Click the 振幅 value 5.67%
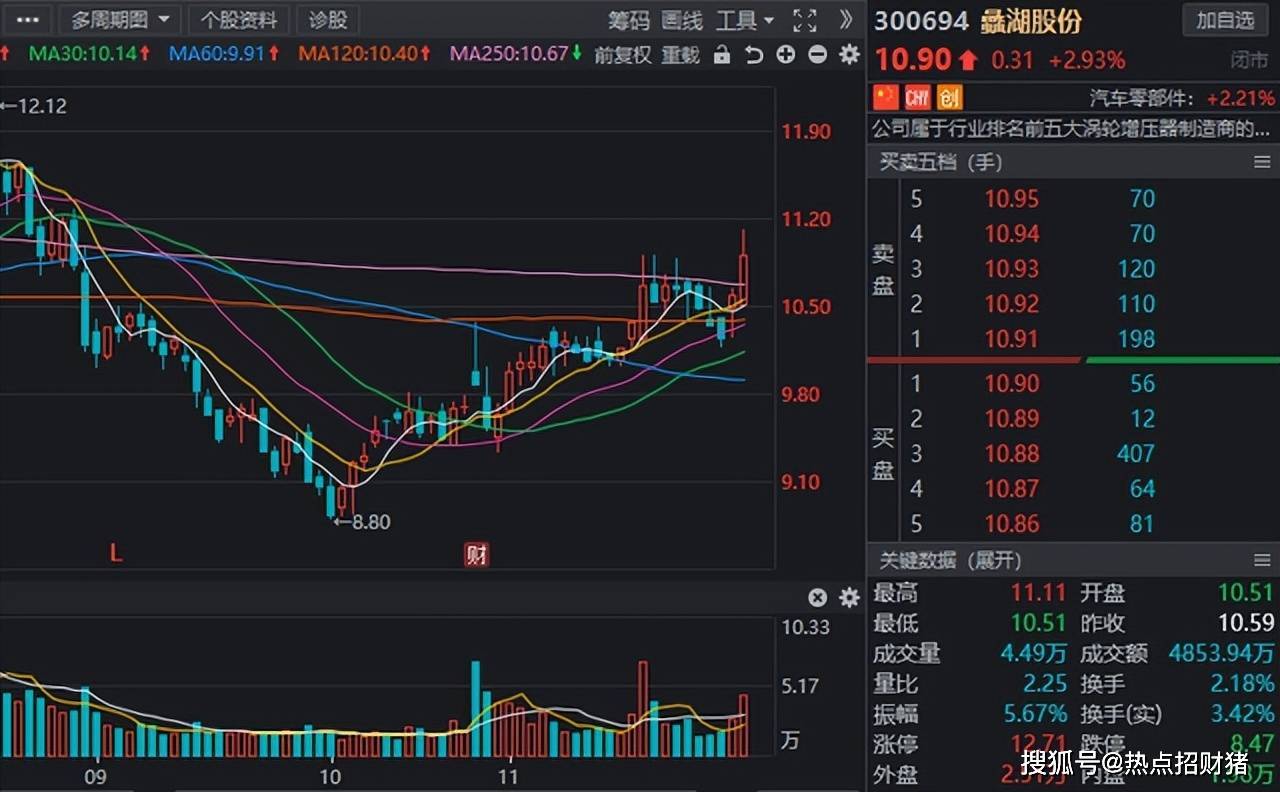Image resolution: width=1280 pixels, height=792 pixels. [1036, 714]
